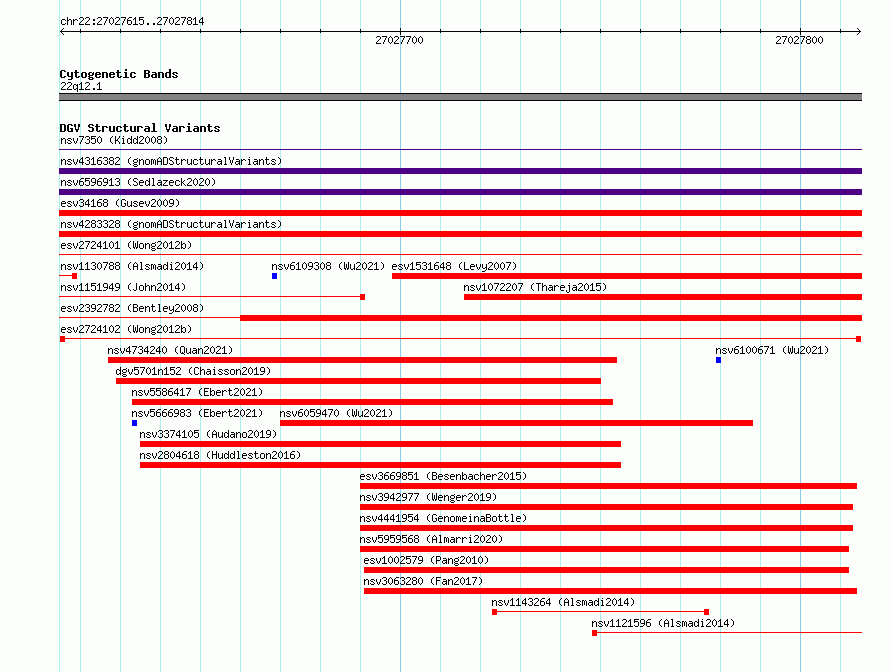The image size is (890, 672).
Task: Click the DGV Structural Variants track title
Action: 140,128
